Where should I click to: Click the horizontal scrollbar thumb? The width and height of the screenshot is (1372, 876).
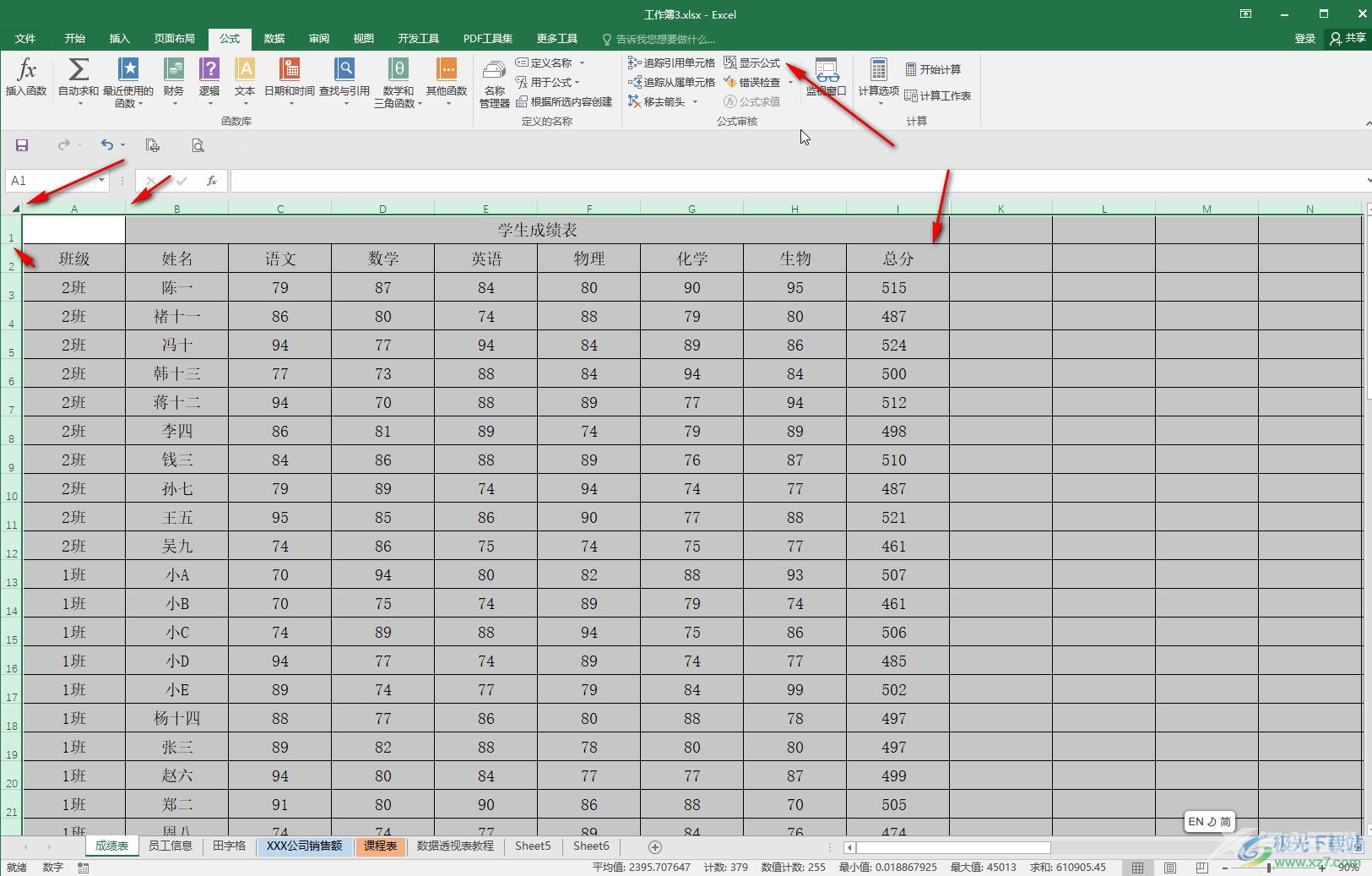pos(953,846)
